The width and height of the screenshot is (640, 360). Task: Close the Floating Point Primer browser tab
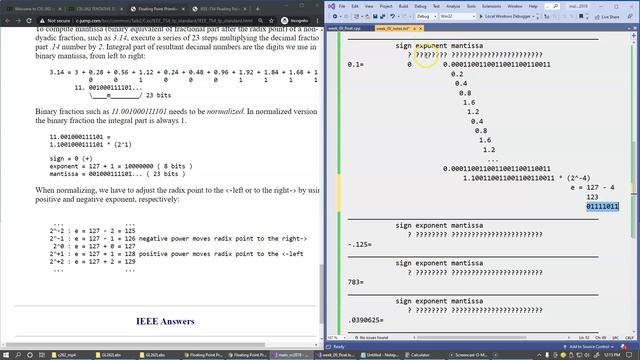click(183, 9)
